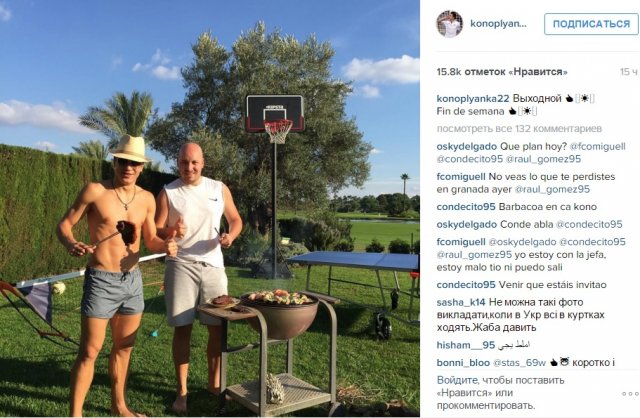Open oskydelgado commenter profile on 'Que plan hoy?'

coord(467,147)
